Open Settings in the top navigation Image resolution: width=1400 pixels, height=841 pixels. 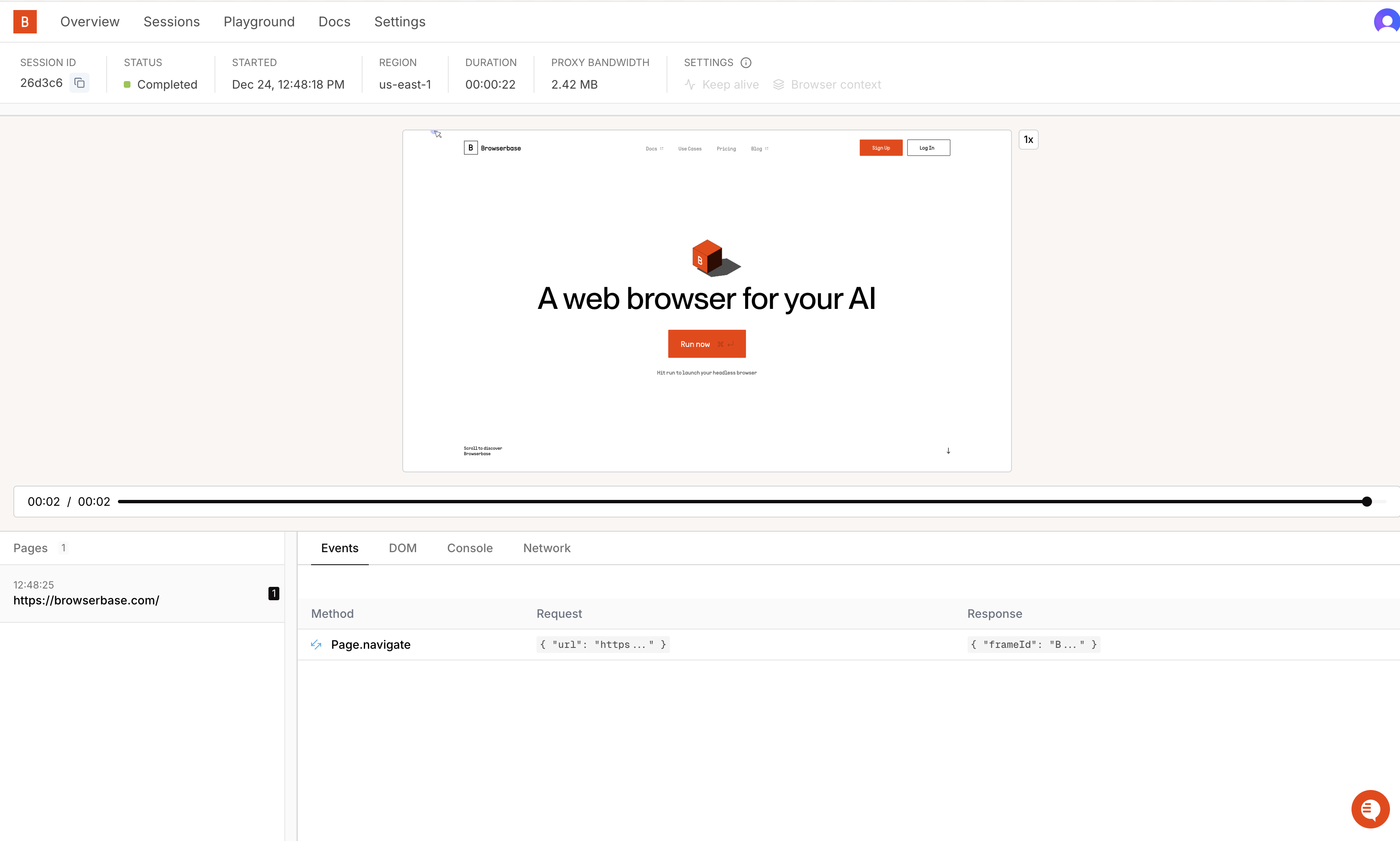[400, 22]
